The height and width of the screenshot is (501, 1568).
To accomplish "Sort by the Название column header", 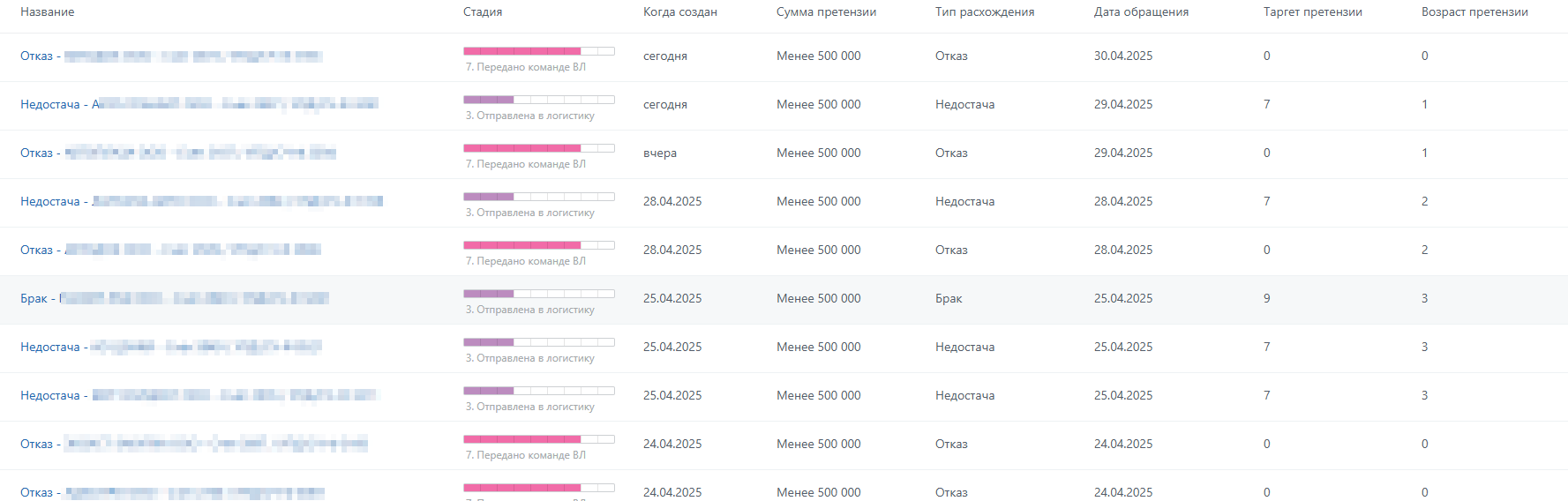I will (48, 12).
